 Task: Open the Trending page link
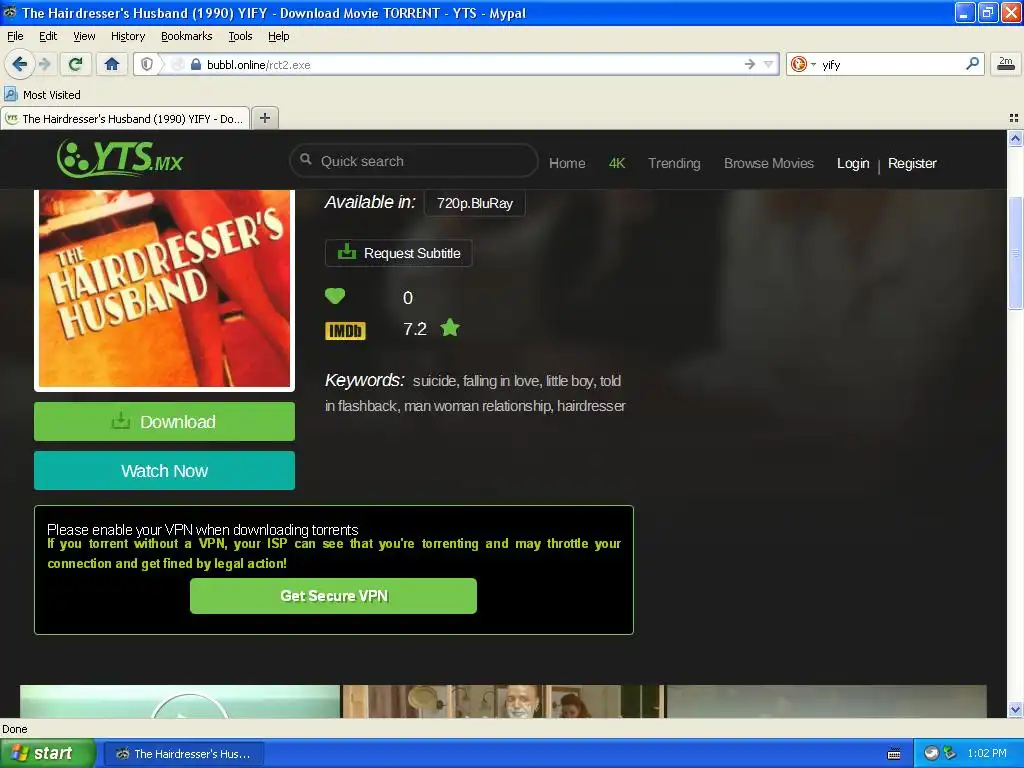click(x=674, y=163)
